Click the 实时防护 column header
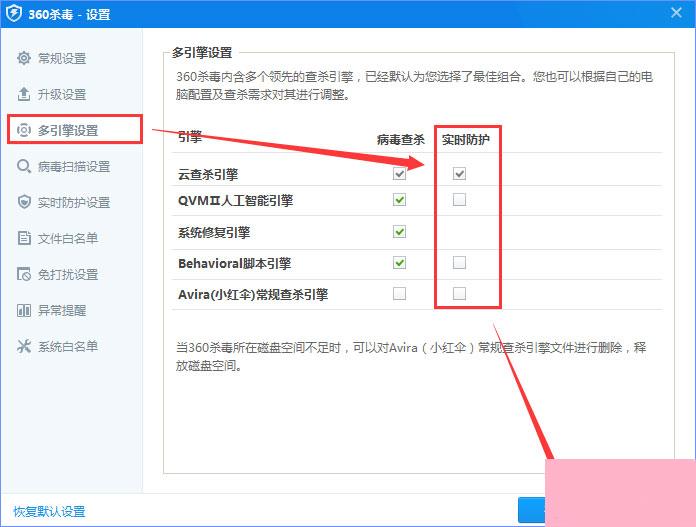696x527 pixels. pos(466,140)
